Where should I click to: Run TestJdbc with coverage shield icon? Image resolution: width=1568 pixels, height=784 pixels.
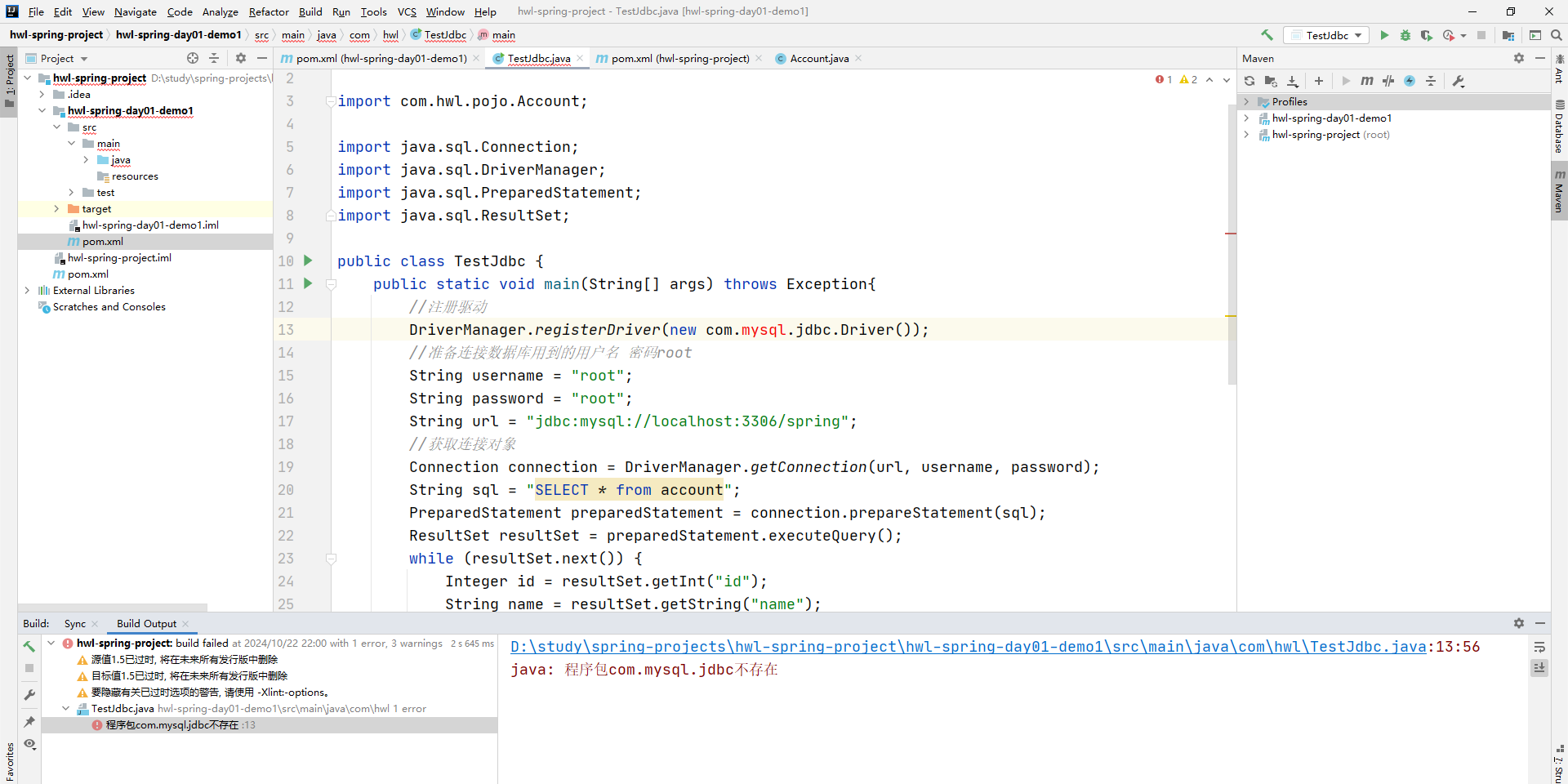(x=1426, y=35)
